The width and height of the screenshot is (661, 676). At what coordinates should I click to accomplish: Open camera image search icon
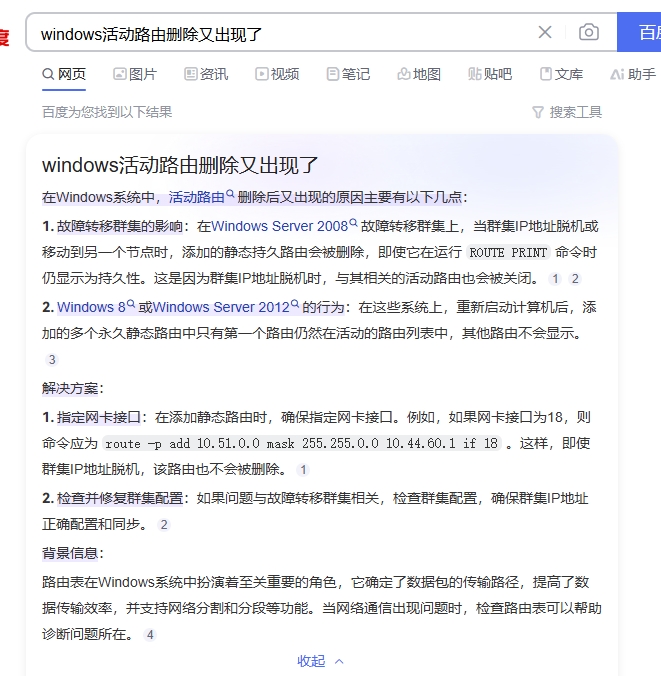[589, 32]
